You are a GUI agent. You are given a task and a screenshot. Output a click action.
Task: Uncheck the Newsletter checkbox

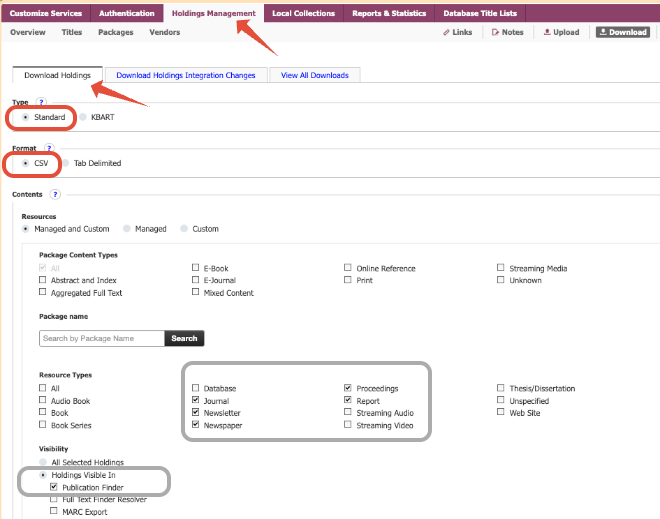tap(195, 412)
